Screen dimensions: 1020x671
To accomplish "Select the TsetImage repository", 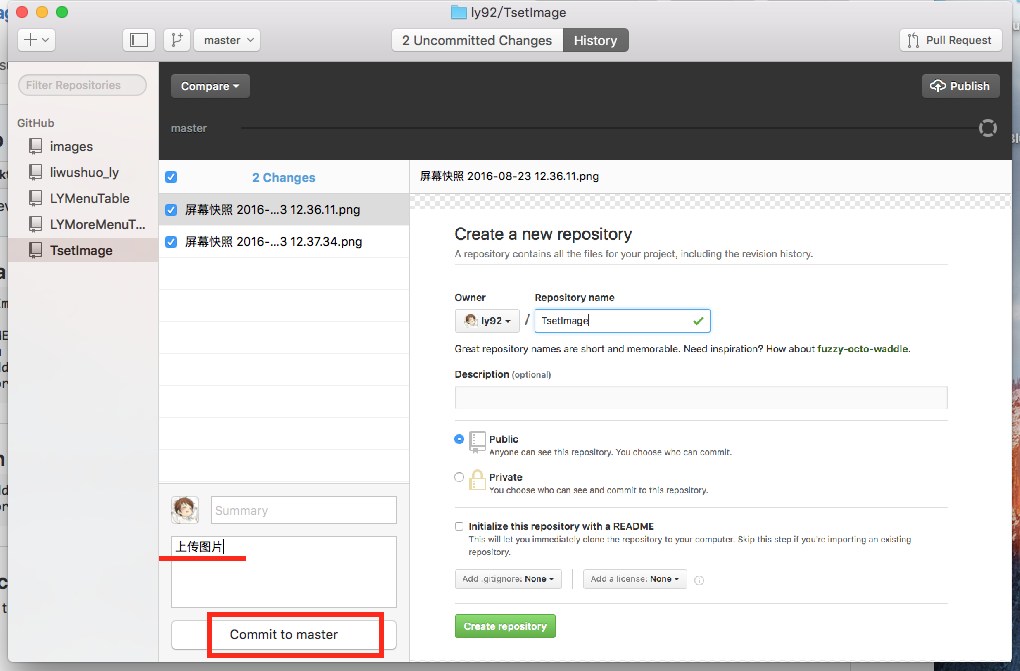I will tap(83, 251).
